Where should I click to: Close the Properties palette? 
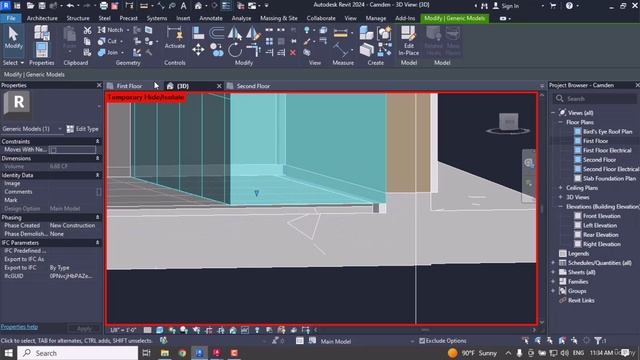[x=99, y=85]
